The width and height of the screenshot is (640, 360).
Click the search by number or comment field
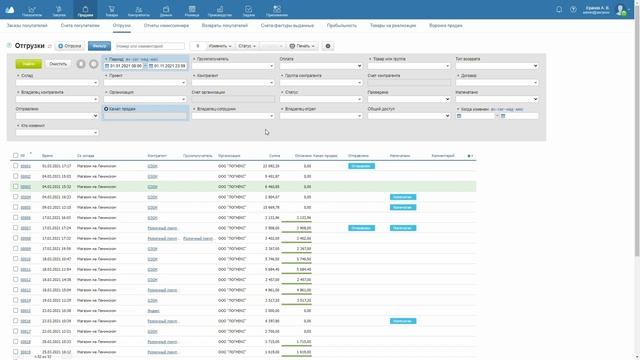150,46
